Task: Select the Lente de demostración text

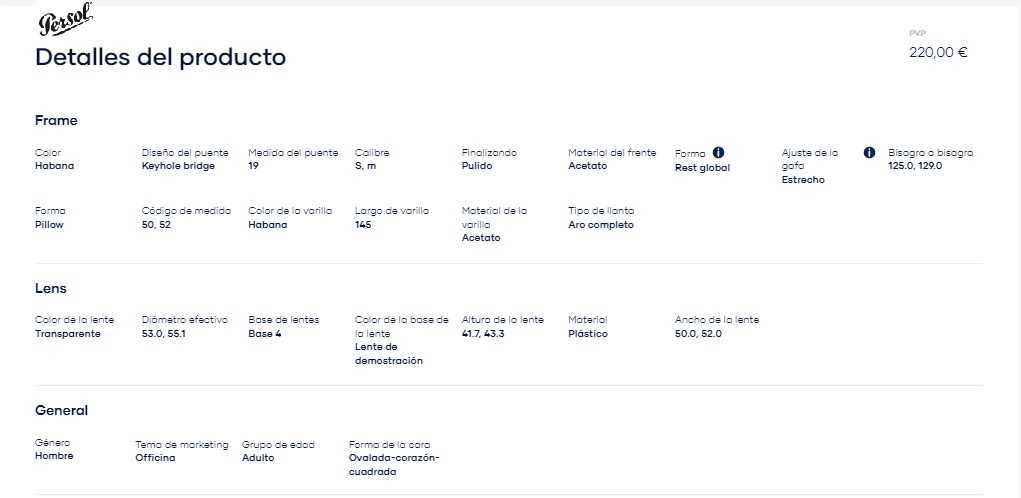Action: [x=389, y=353]
